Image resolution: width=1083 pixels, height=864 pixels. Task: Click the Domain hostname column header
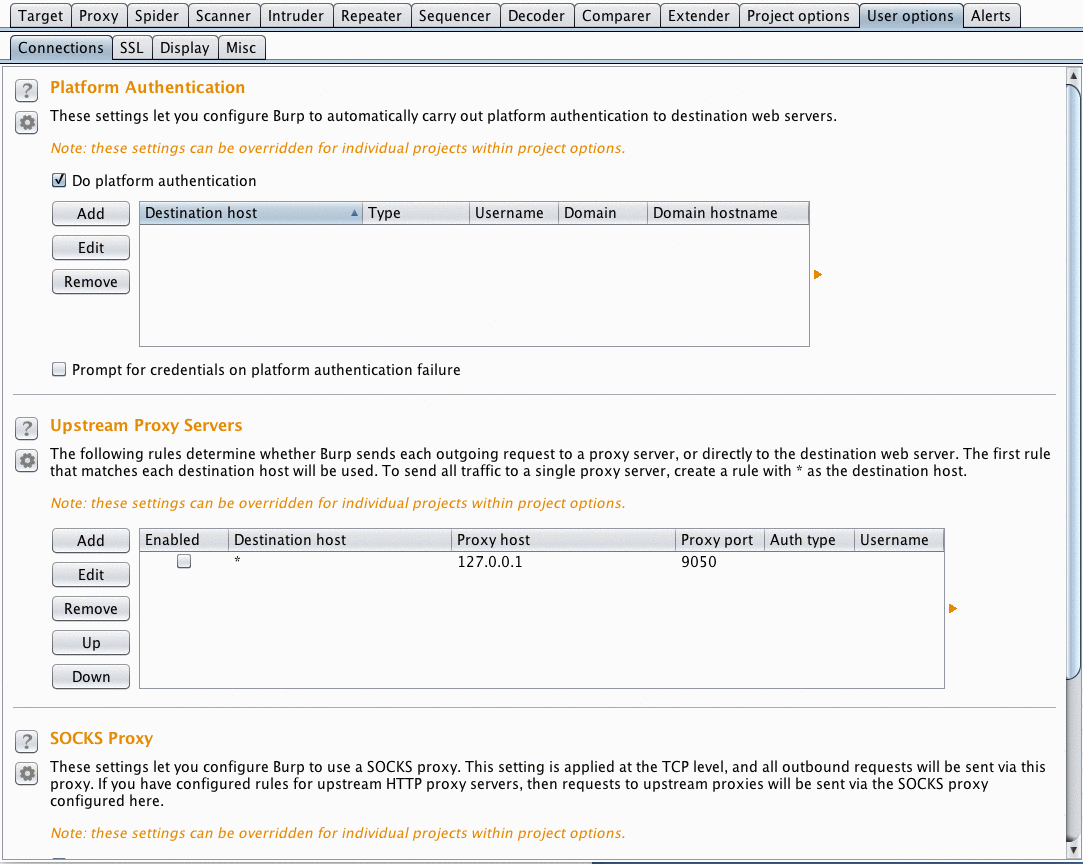click(x=728, y=213)
